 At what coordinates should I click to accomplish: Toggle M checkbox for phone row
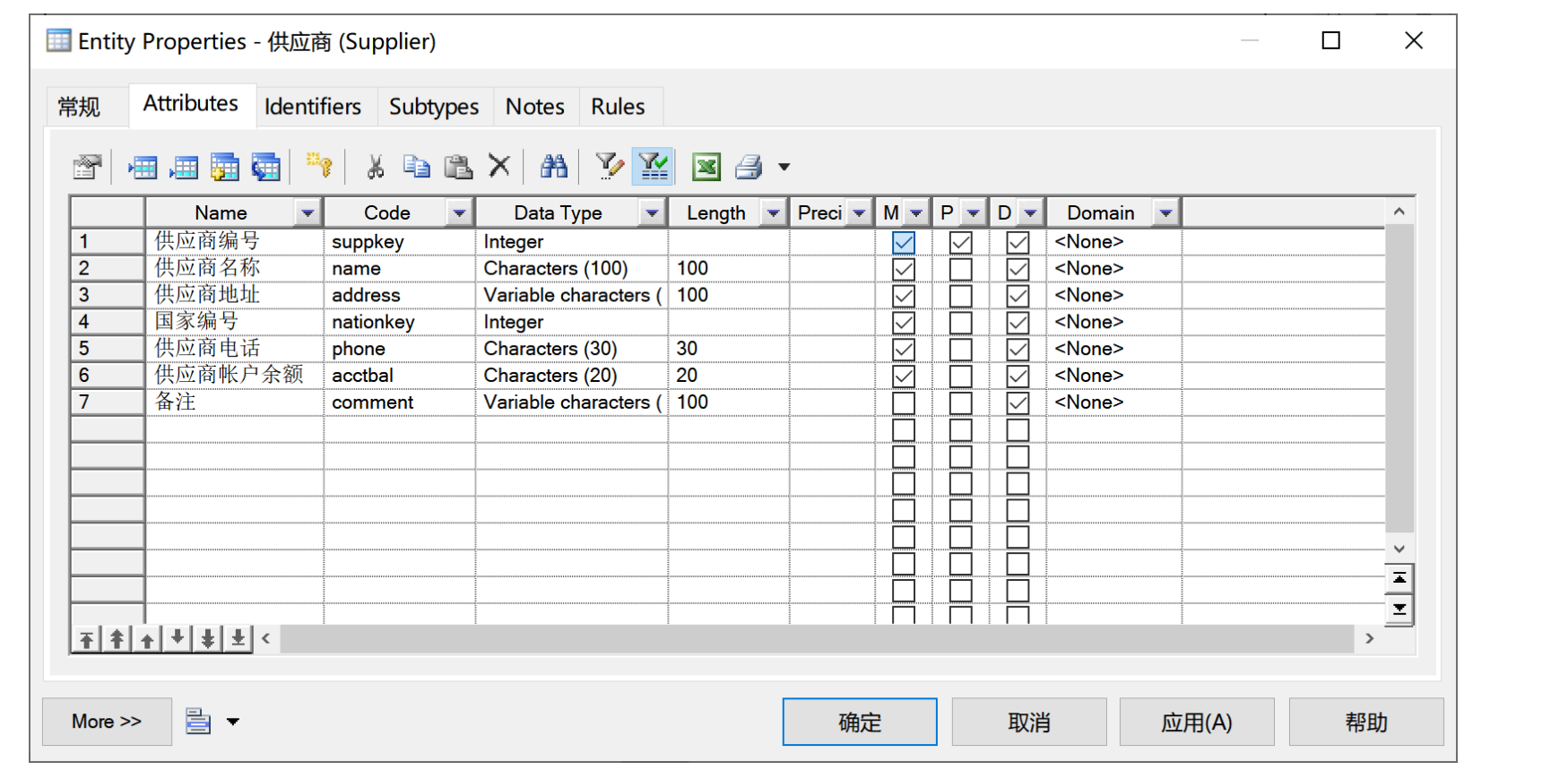click(x=904, y=350)
